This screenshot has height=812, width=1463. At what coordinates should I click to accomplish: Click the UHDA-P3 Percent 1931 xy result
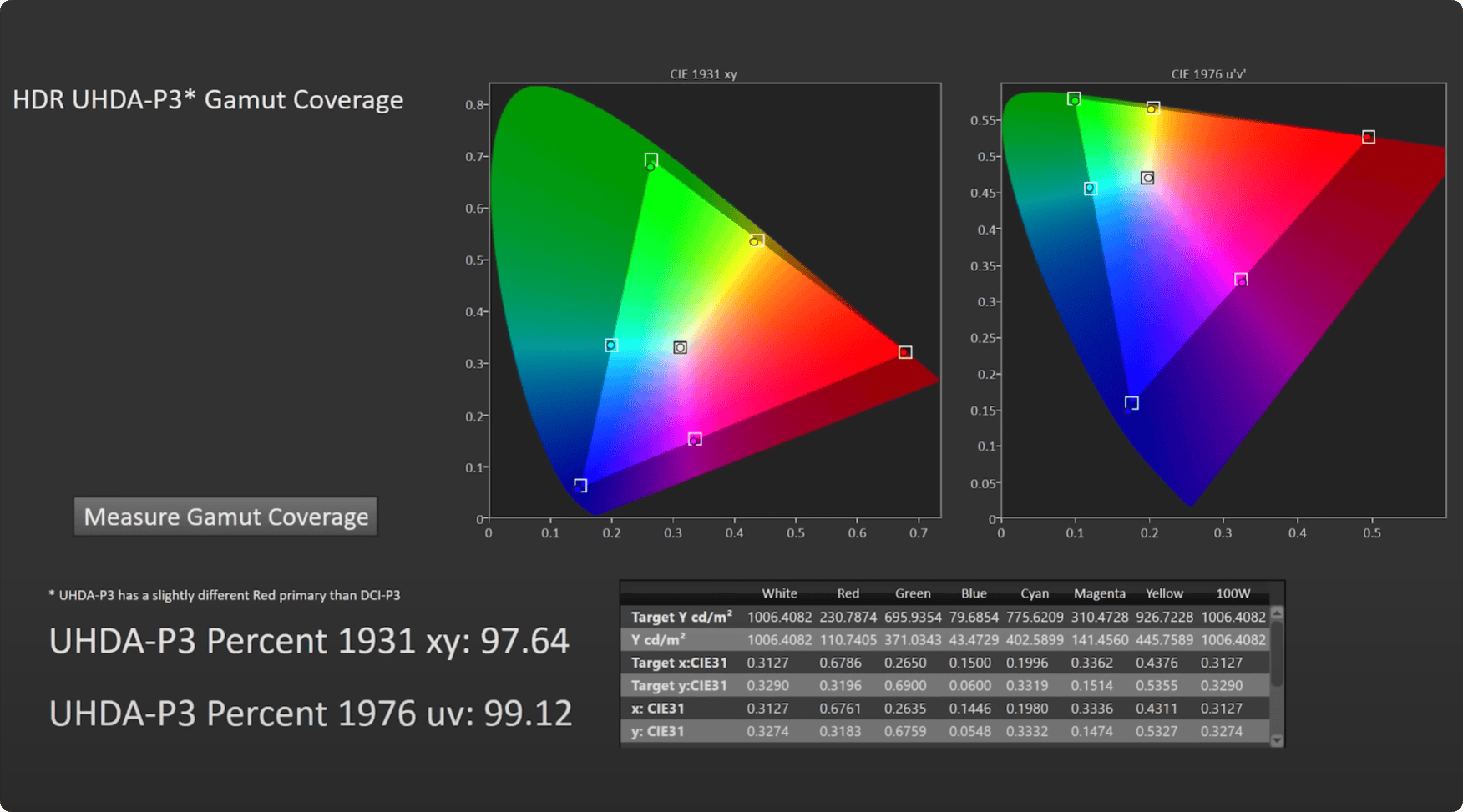click(x=309, y=641)
